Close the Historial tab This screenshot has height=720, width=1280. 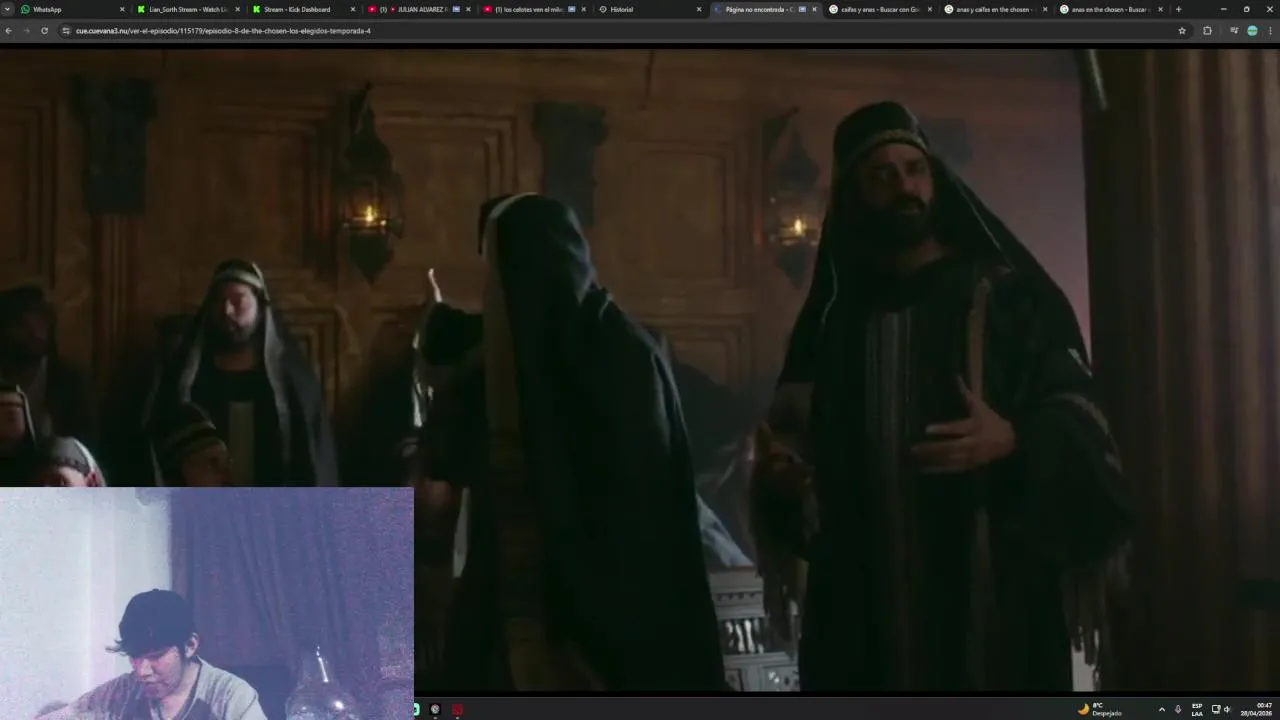(x=699, y=9)
